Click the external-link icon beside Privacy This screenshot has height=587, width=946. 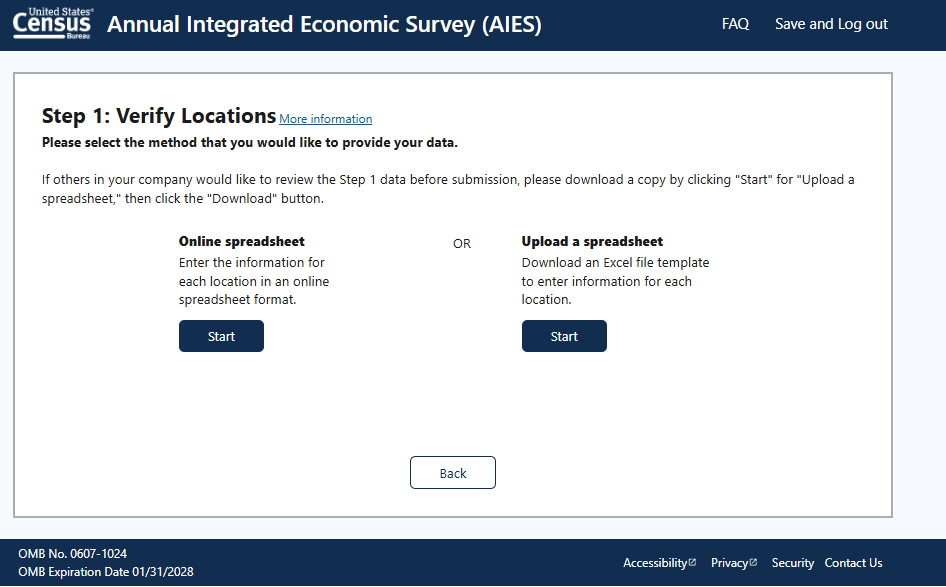click(x=754, y=562)
